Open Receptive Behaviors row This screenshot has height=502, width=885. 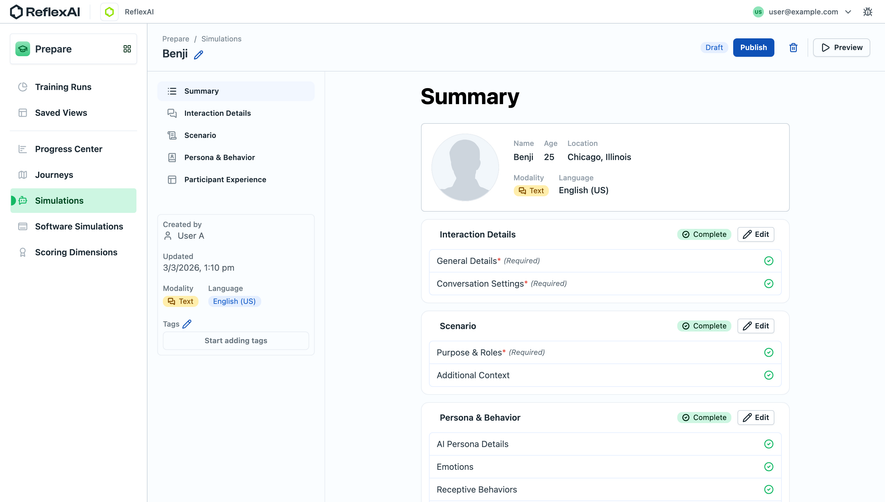605,490
